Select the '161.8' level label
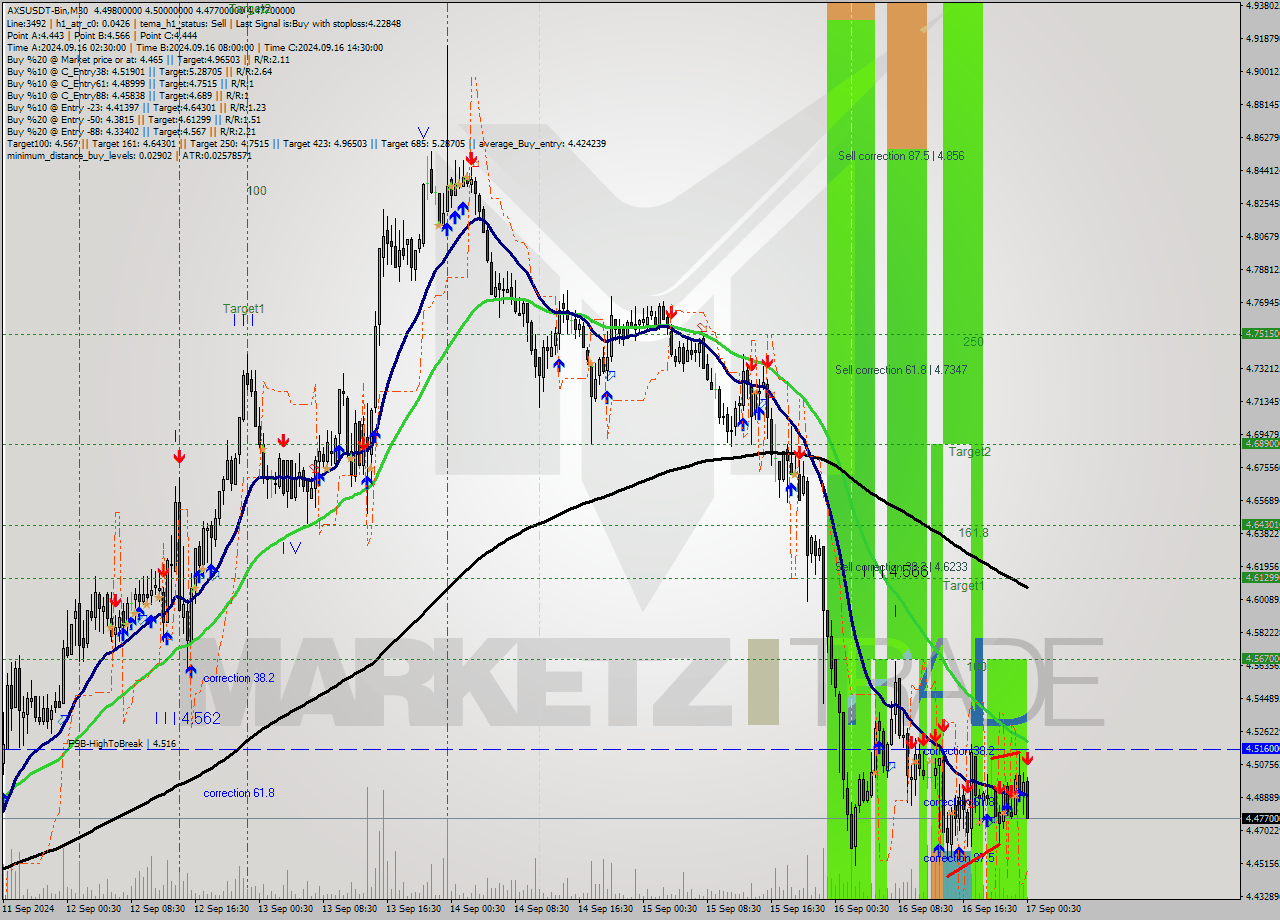This screenshot has width=1280, height=920. [973, 533]
